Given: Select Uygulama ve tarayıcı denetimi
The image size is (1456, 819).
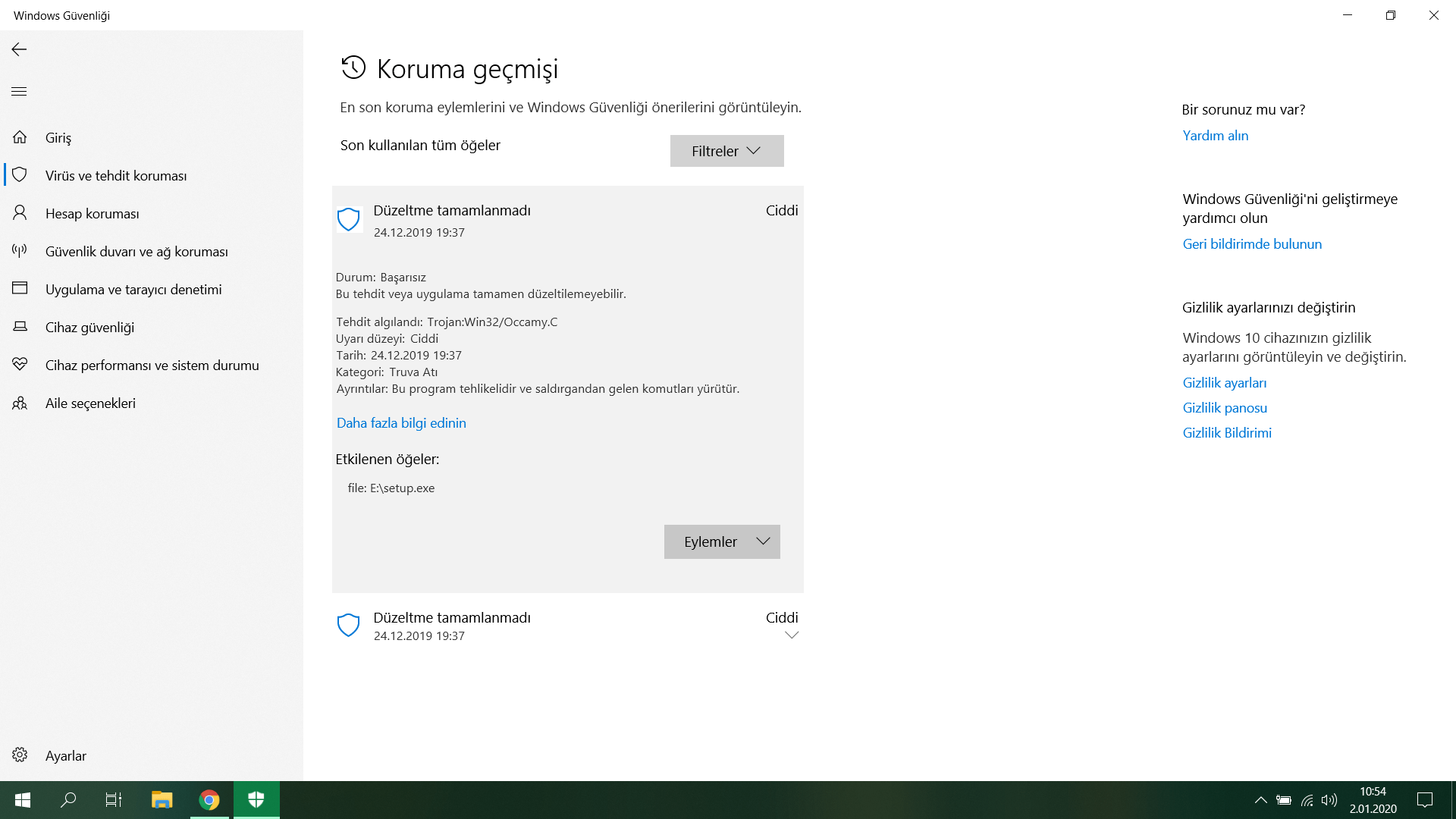Looking at the screenshot, I should [133, 290].
